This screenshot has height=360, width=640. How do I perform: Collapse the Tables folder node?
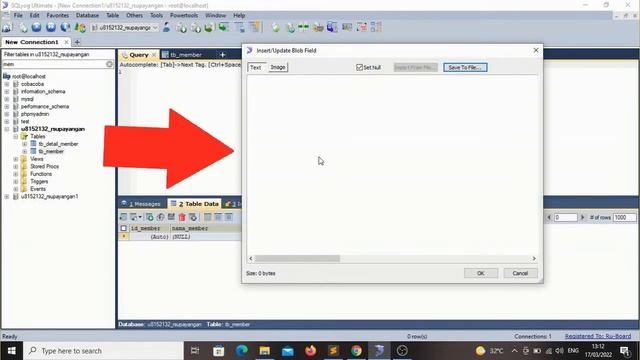(x=16, y=136)
